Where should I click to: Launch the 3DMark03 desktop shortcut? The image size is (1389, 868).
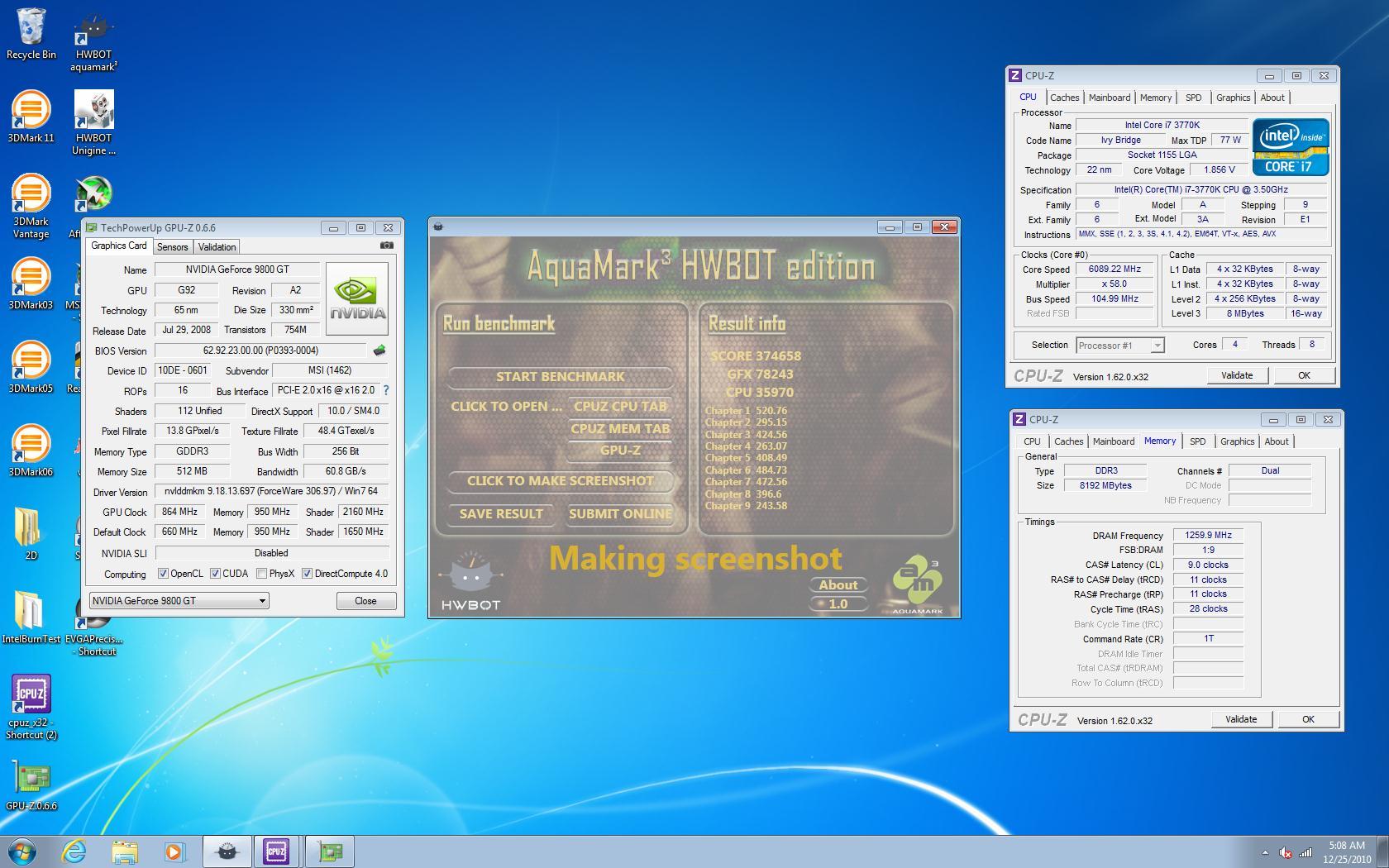click(x=31, y=284)
